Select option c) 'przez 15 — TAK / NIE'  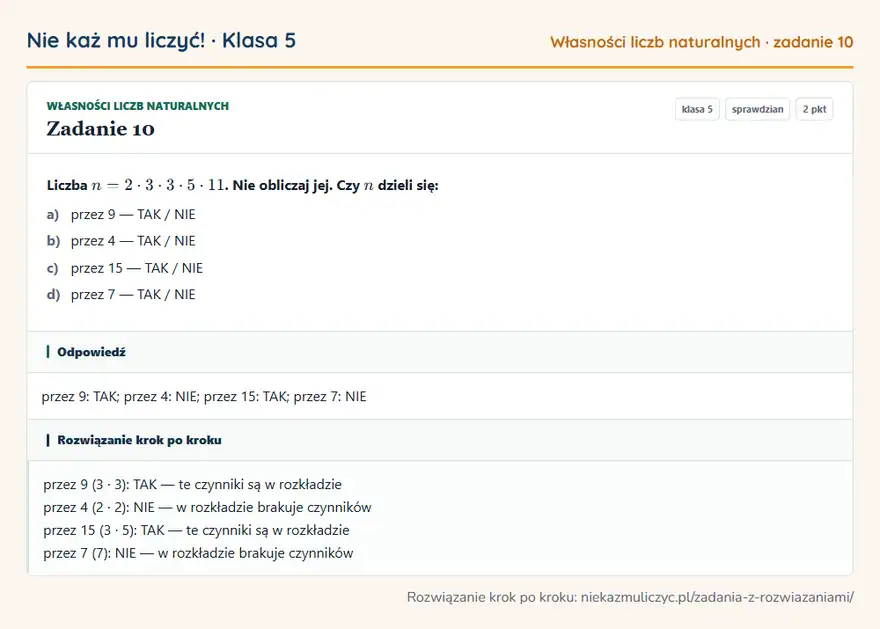125,268
